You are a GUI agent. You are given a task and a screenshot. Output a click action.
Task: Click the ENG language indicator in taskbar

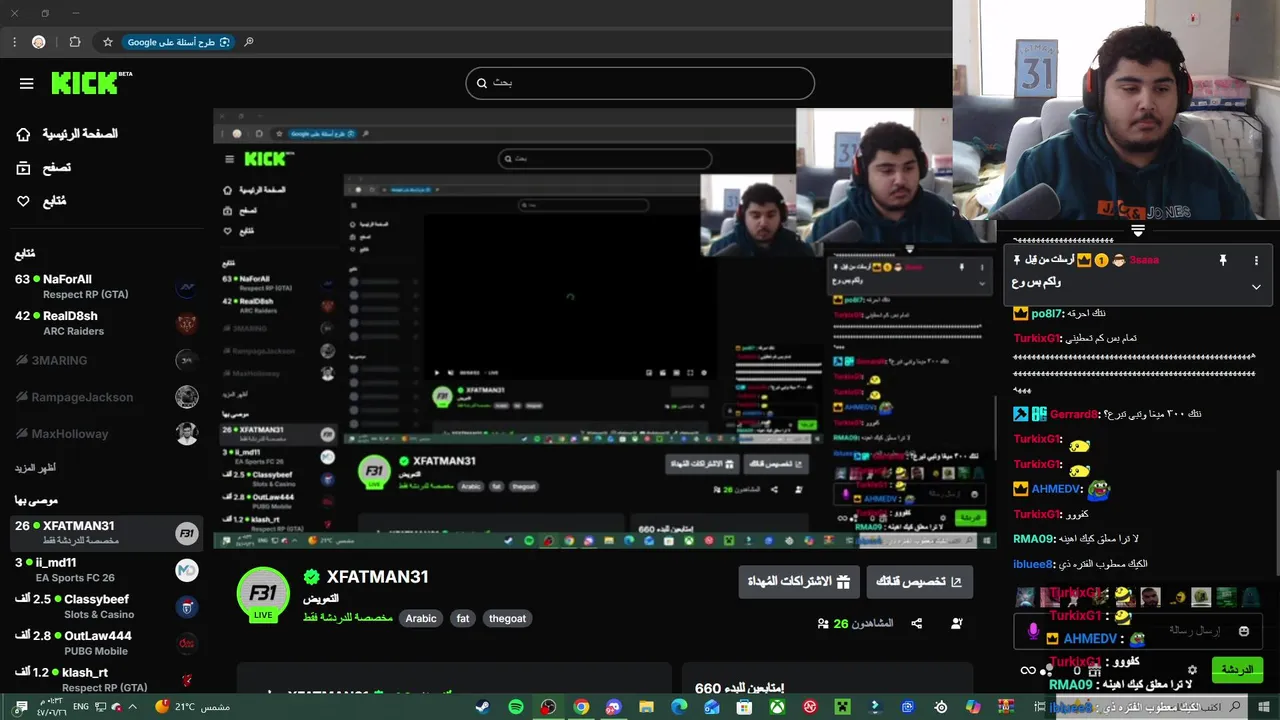coord(80,707)
